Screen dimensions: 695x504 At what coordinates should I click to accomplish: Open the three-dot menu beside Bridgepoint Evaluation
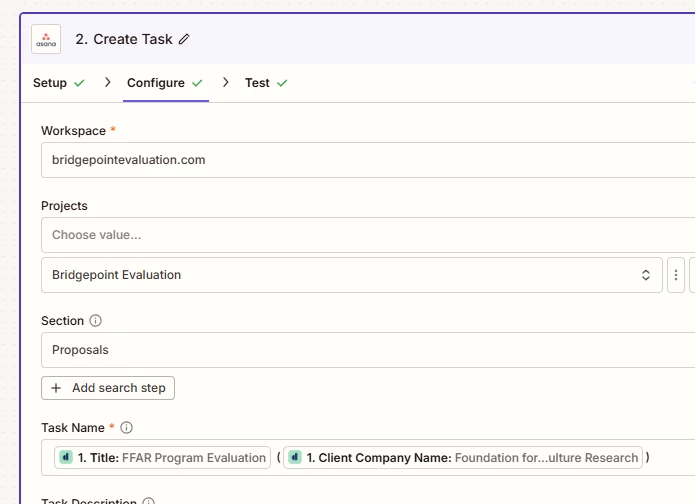[676, 275]
